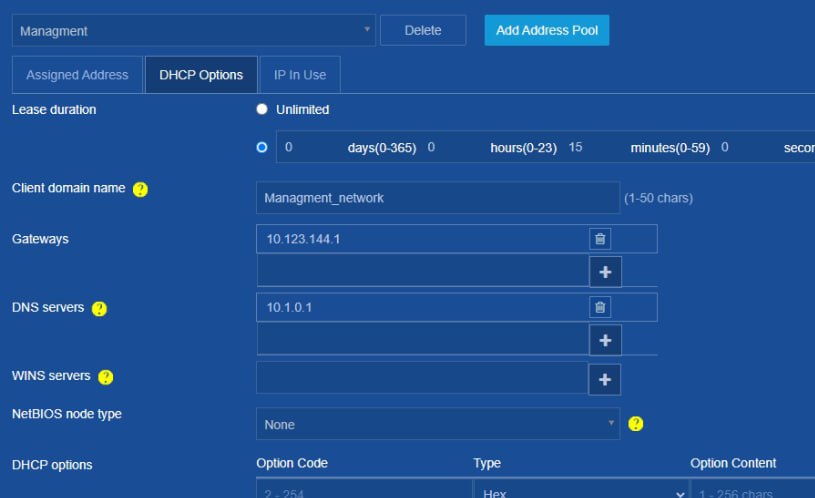Click the Delete button
This screenshot has width=815, height=498.
coord(423,30)
